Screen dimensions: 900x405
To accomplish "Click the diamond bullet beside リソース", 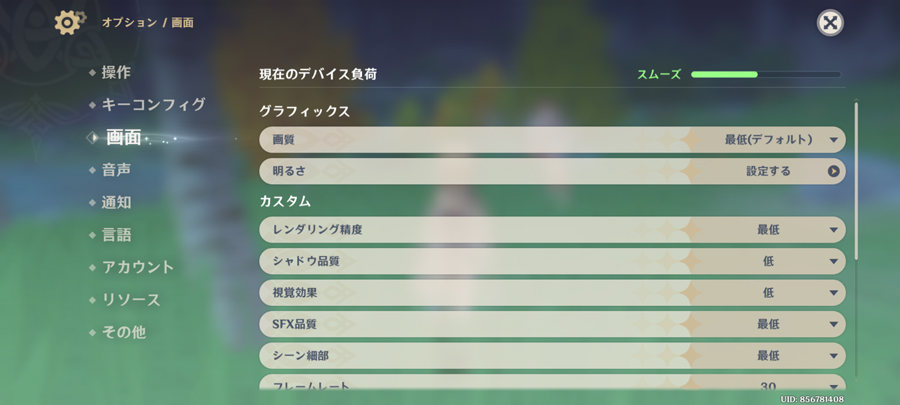I will point(92,300).
